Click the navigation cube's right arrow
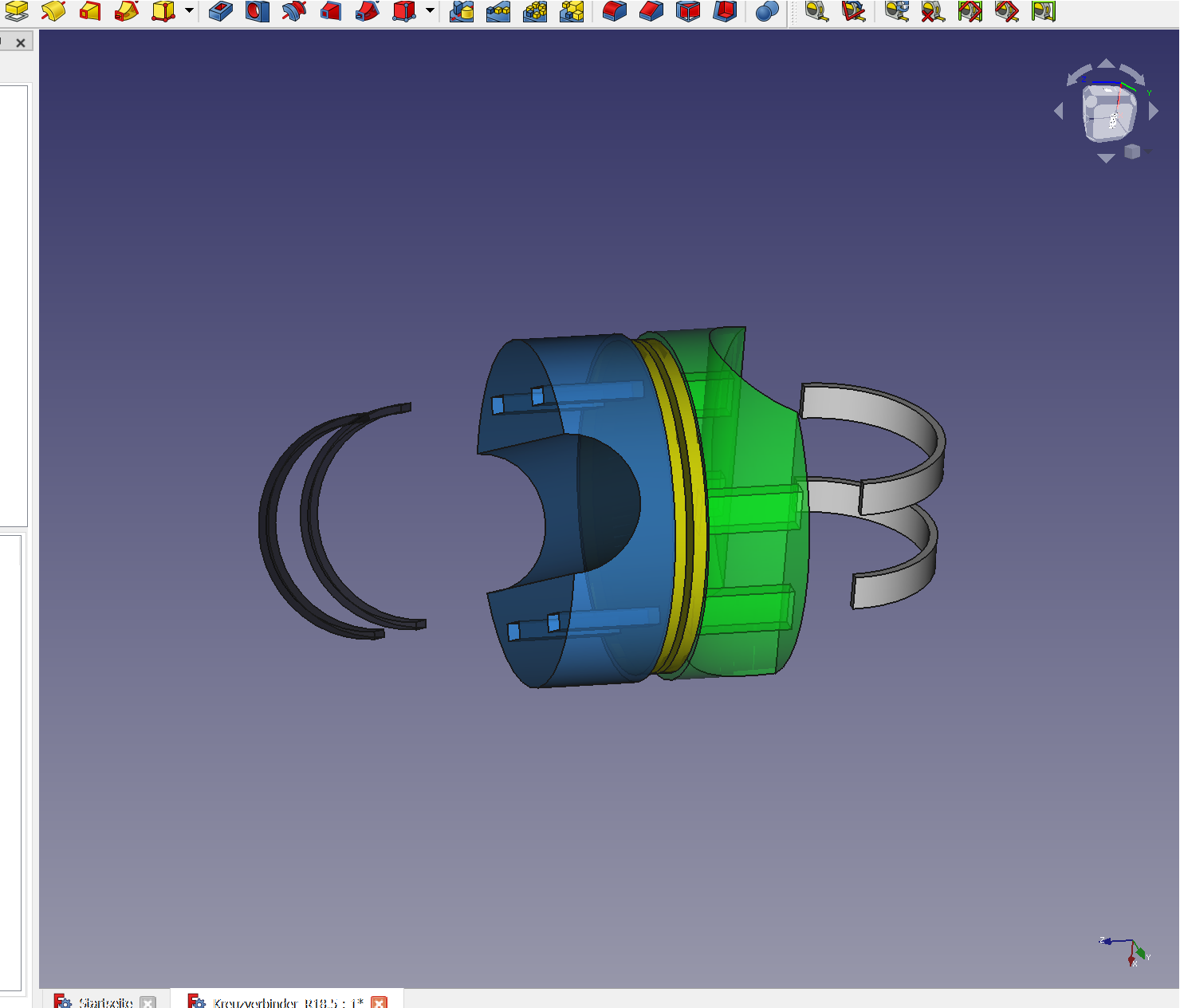 pyautogui.click(x=1154, y=112)
